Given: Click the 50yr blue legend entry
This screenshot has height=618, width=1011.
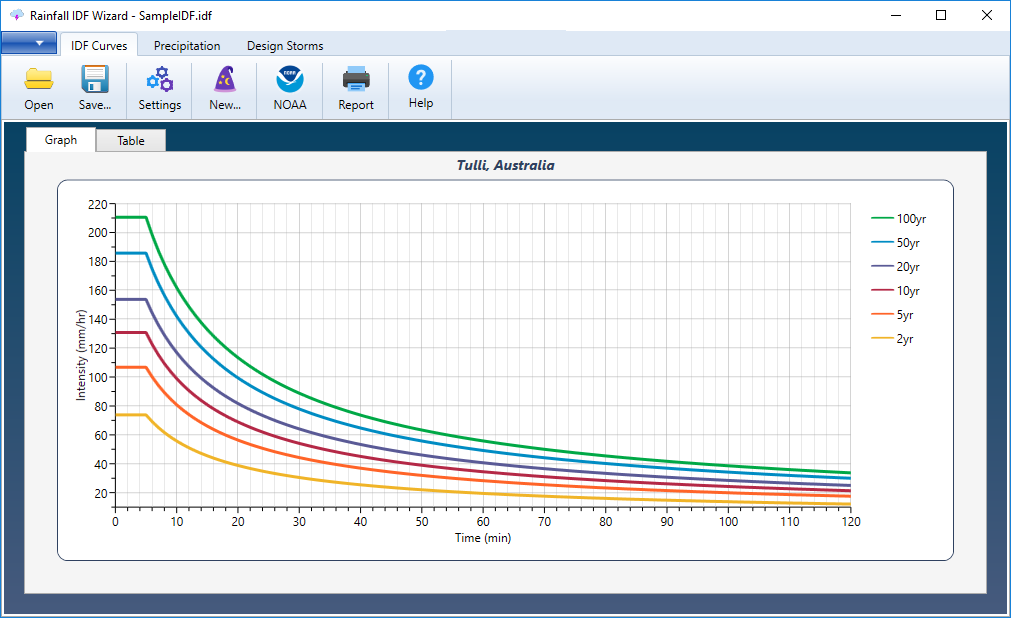Looking at the screenshot, I should 896,243.
